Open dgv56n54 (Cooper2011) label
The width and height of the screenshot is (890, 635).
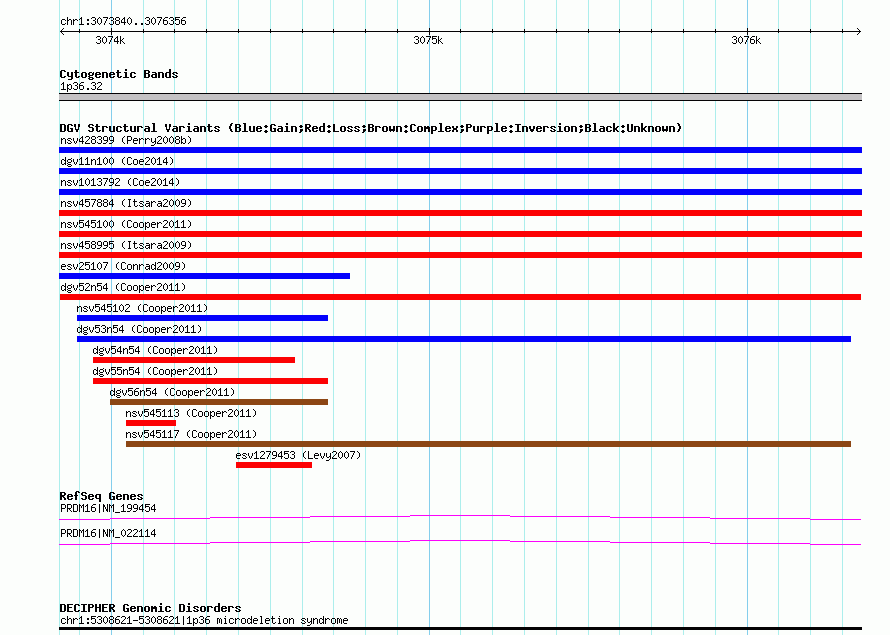[x=172, y=392]
